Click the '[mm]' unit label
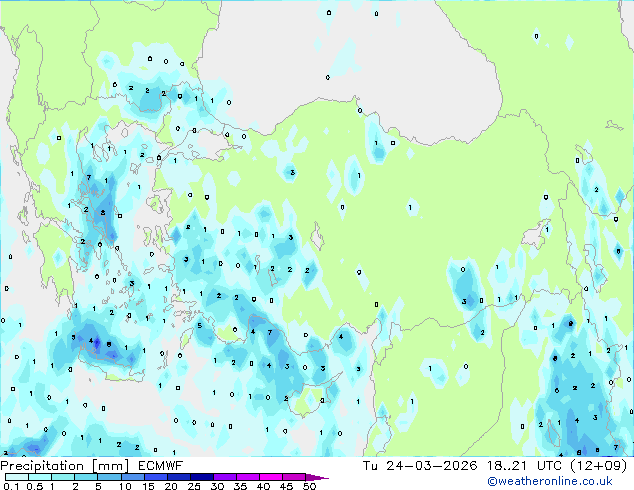 tap(111, 466)
